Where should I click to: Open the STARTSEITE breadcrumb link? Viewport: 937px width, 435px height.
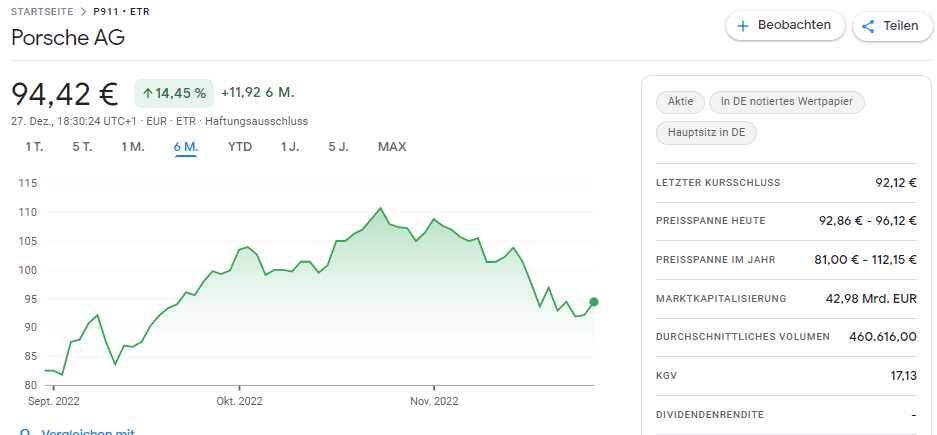(42, 11)
